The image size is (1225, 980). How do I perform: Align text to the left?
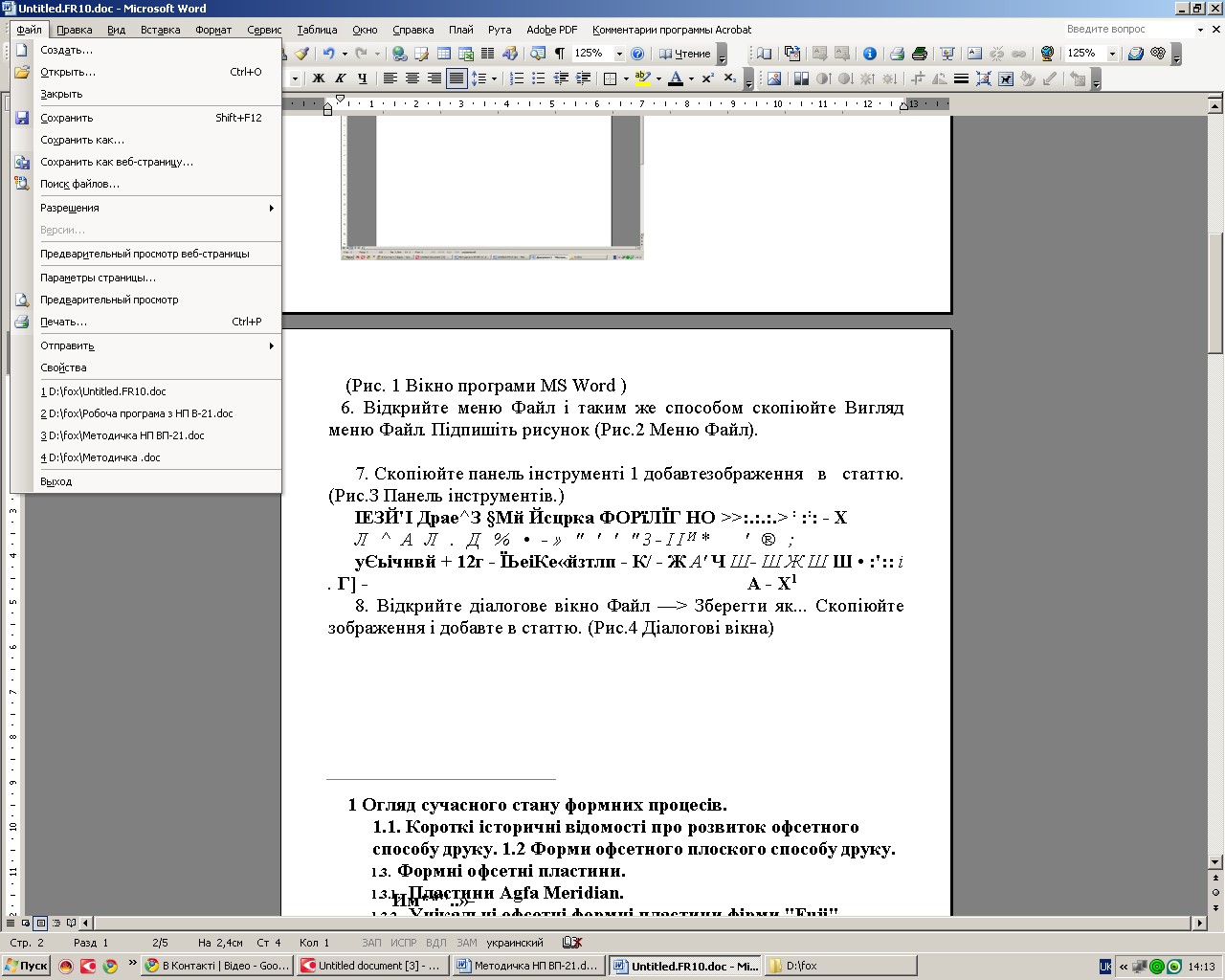pyautogui.click(x=390, y=78)
